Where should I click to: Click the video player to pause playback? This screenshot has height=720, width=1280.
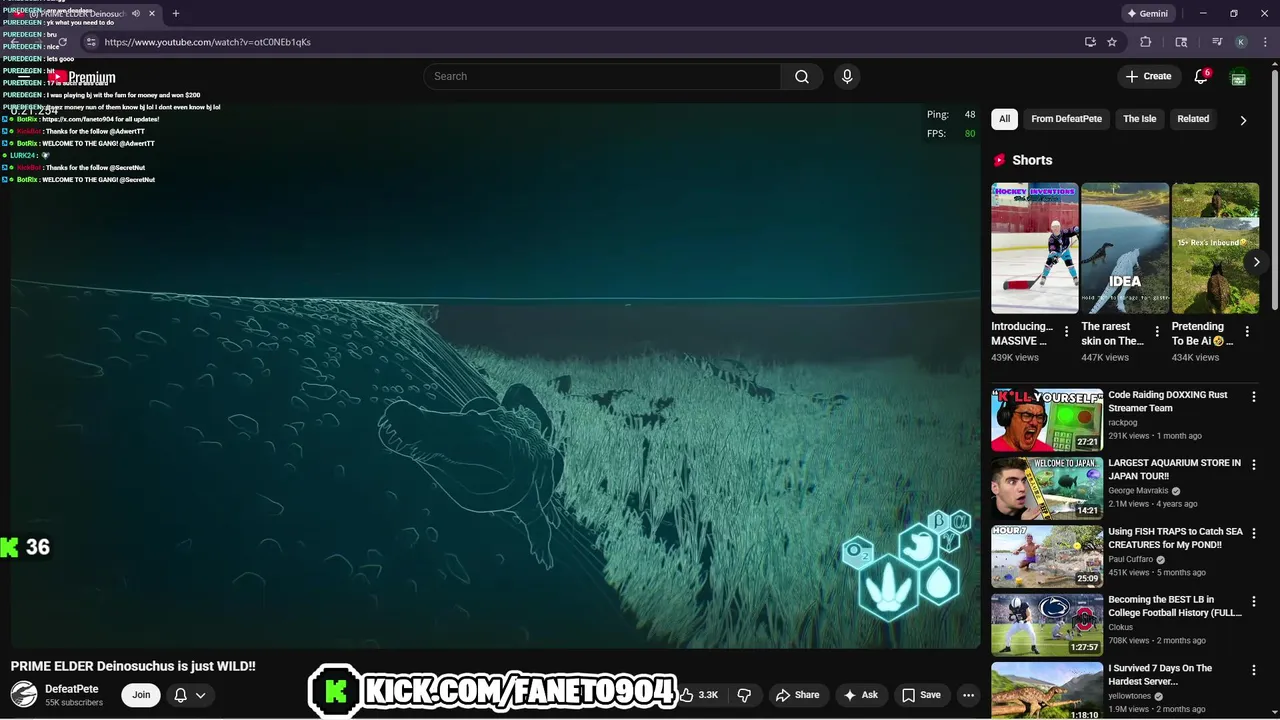pyautogui.click(x=495, y=376)
